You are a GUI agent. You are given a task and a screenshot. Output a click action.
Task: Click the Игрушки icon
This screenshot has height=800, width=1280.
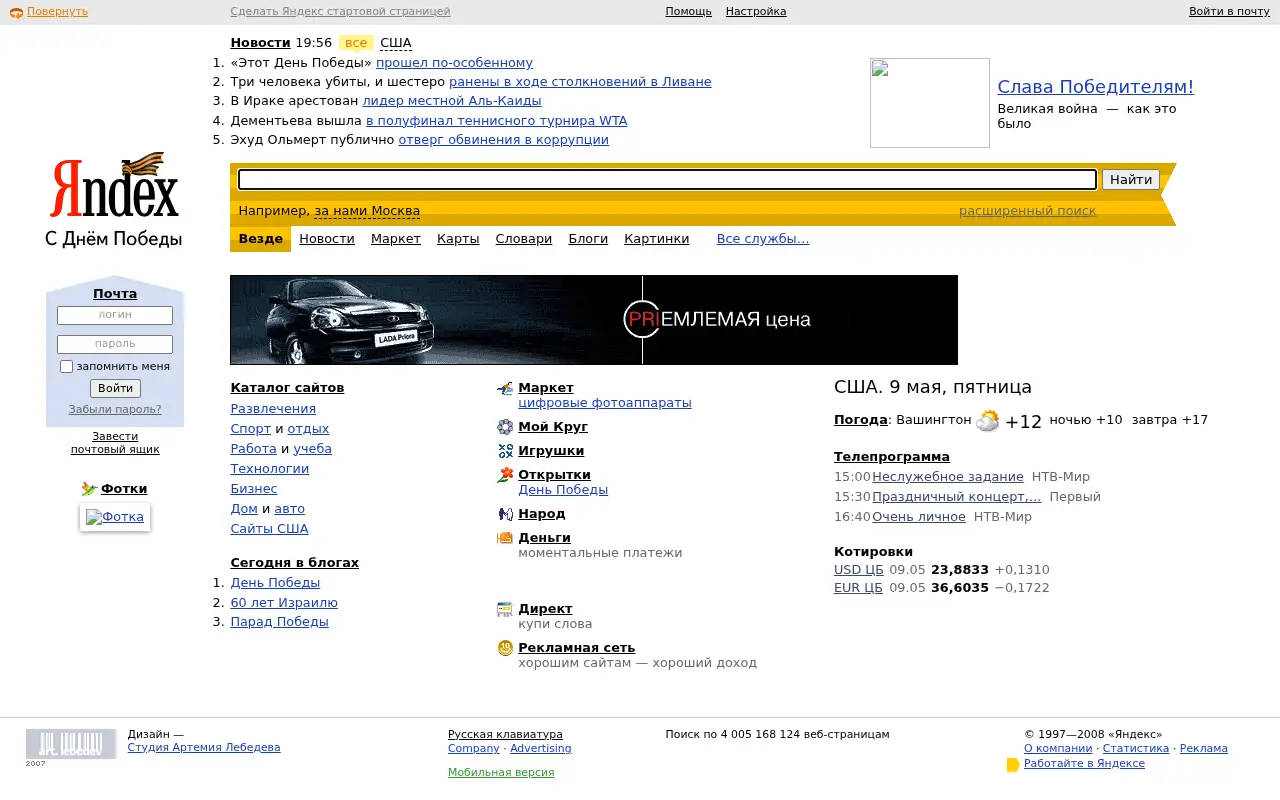tap(505, 451)
